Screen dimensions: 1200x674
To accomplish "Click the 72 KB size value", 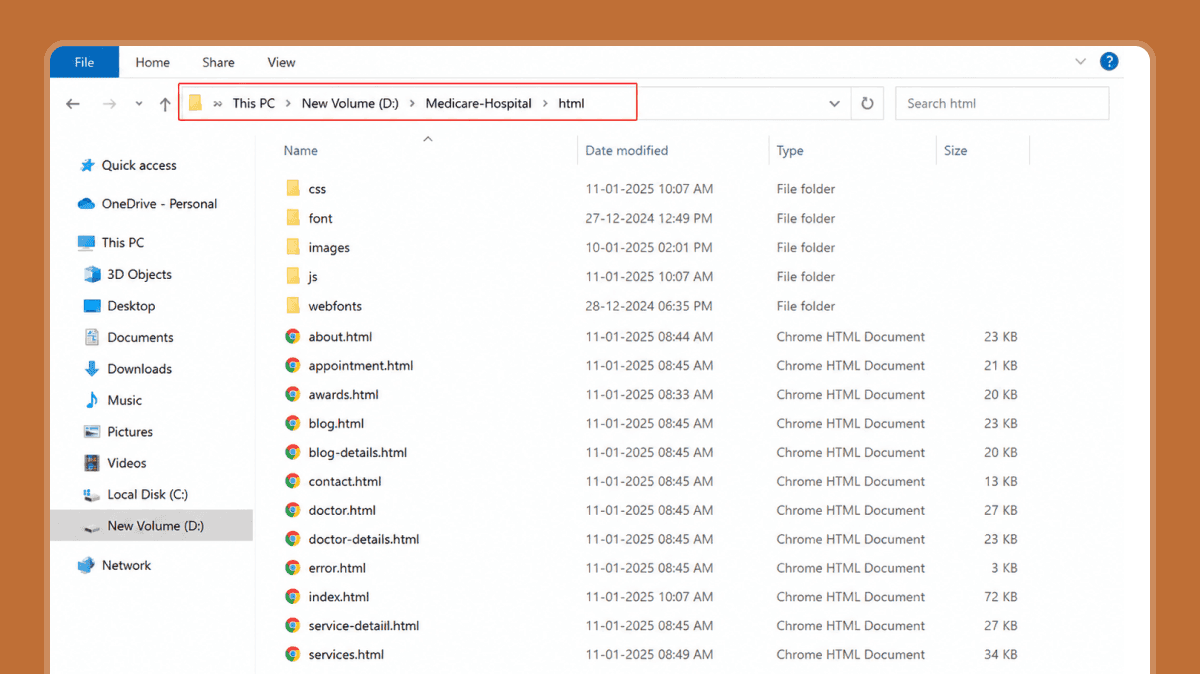I will click(1001, 597).
